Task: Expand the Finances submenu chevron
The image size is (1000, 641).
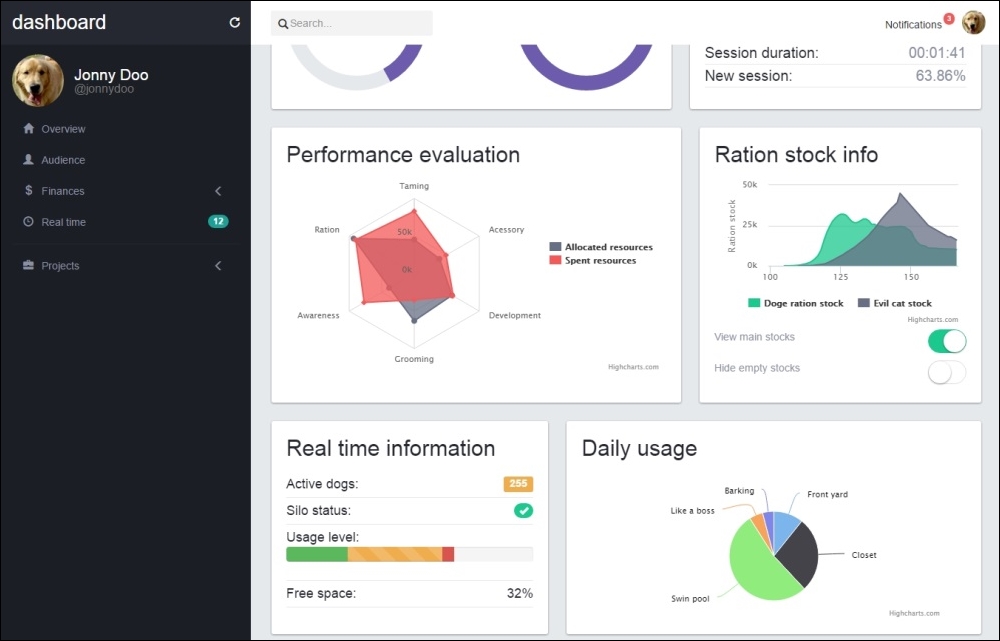Action: click(x=218, y=191)
